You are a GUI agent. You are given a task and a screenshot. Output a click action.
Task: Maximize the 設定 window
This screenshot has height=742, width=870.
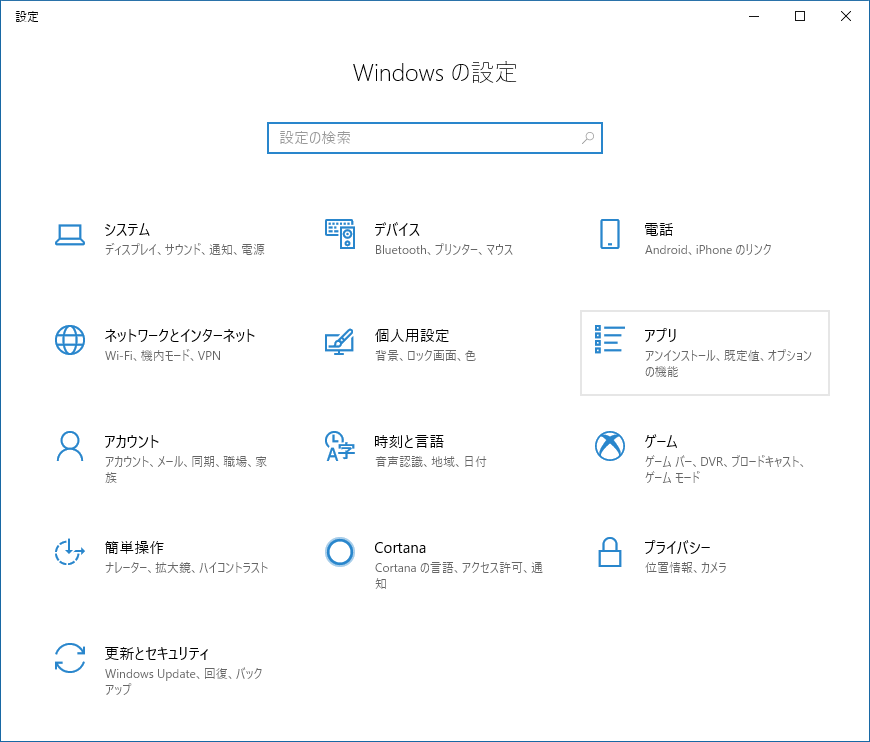800,16
